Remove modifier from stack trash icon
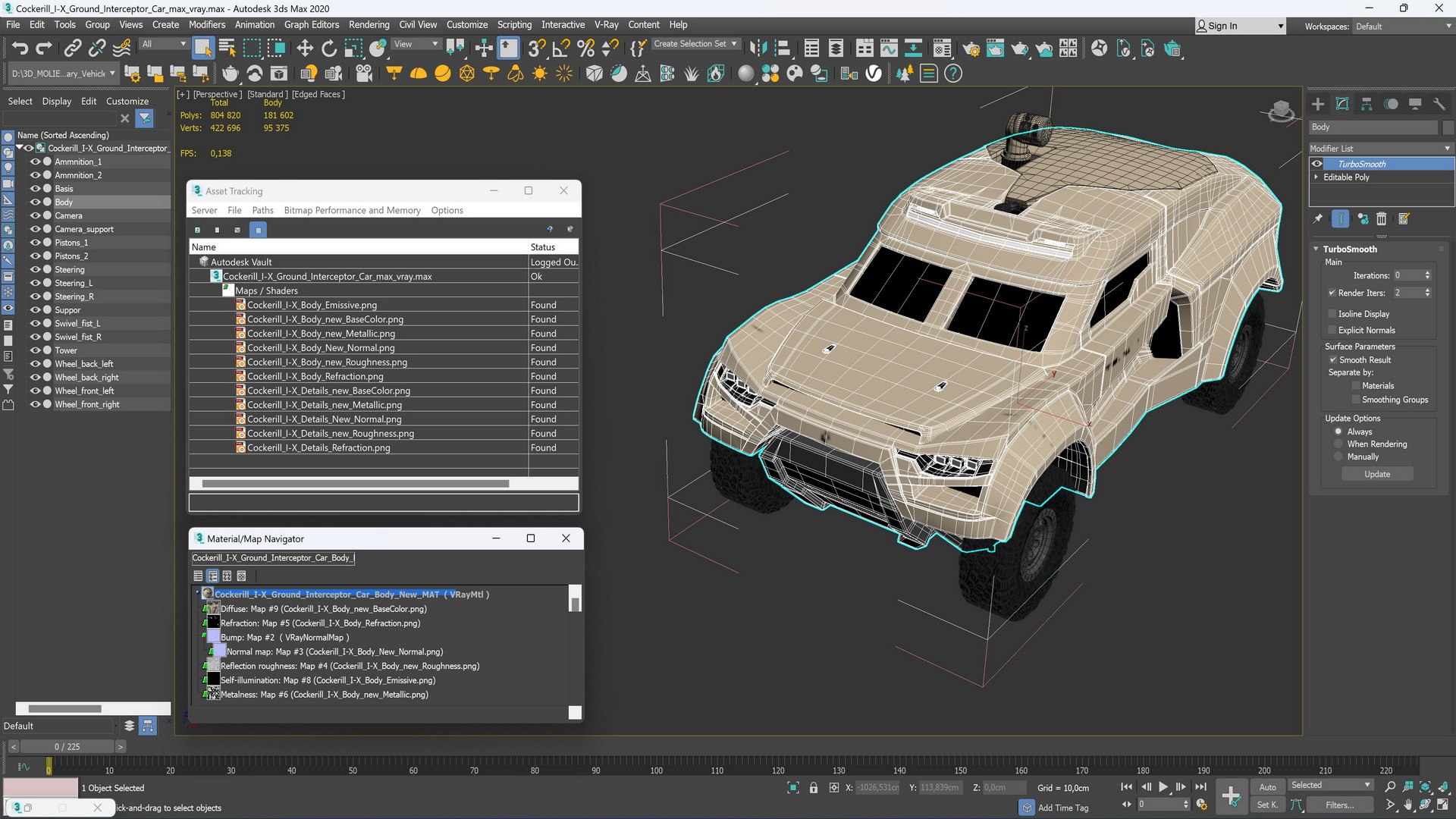This screenshot has height=819, width=1456. tap(1382, 219)
